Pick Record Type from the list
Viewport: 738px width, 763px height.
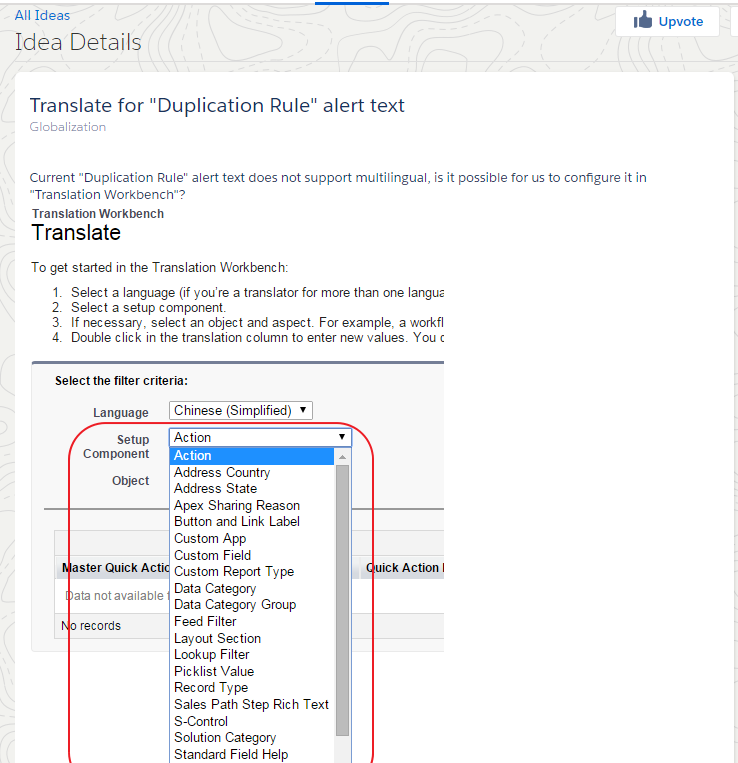pos(252,688)
